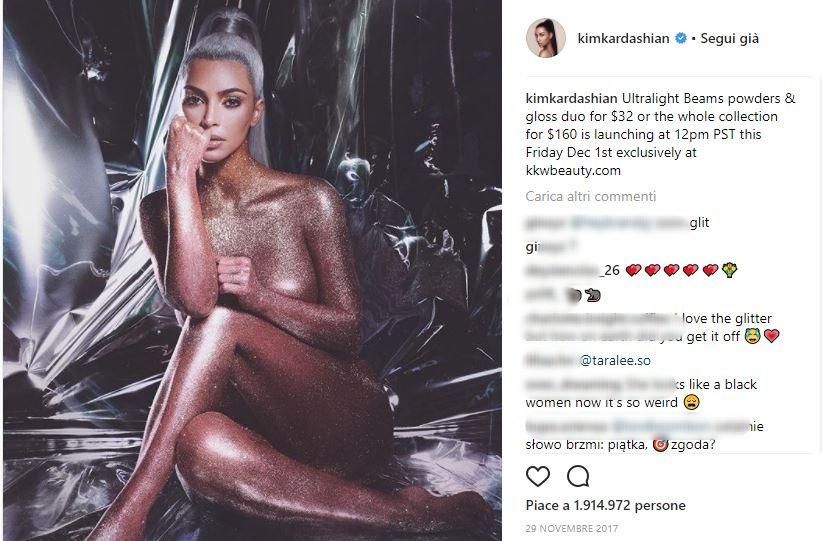This screenshot has height=541, width=822.
Task: Click the row of red heart emojis
Action: coord(672,270)
